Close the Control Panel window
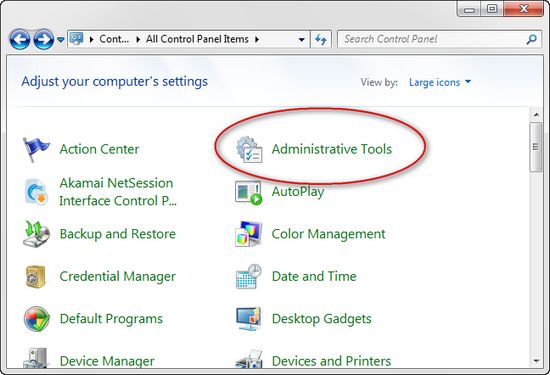This screenshot has width=550, height=375. 524,9
